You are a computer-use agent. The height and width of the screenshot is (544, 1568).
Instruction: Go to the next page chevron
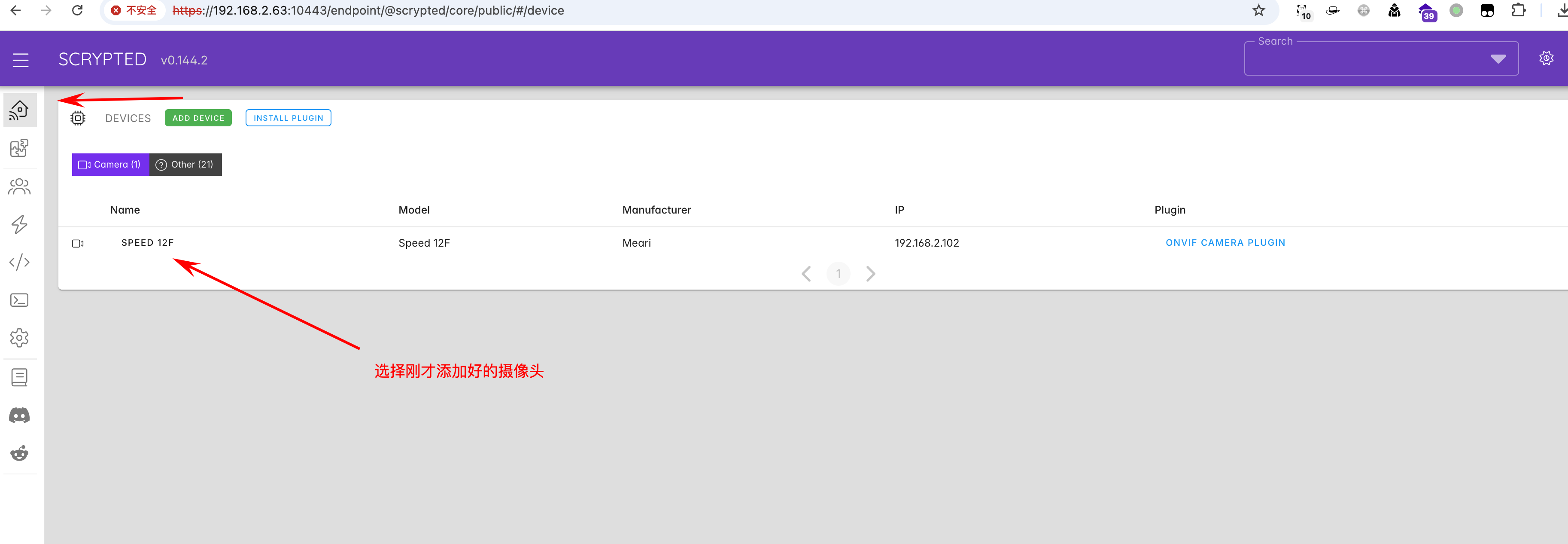pyautogui.click(x=870, y=274)
